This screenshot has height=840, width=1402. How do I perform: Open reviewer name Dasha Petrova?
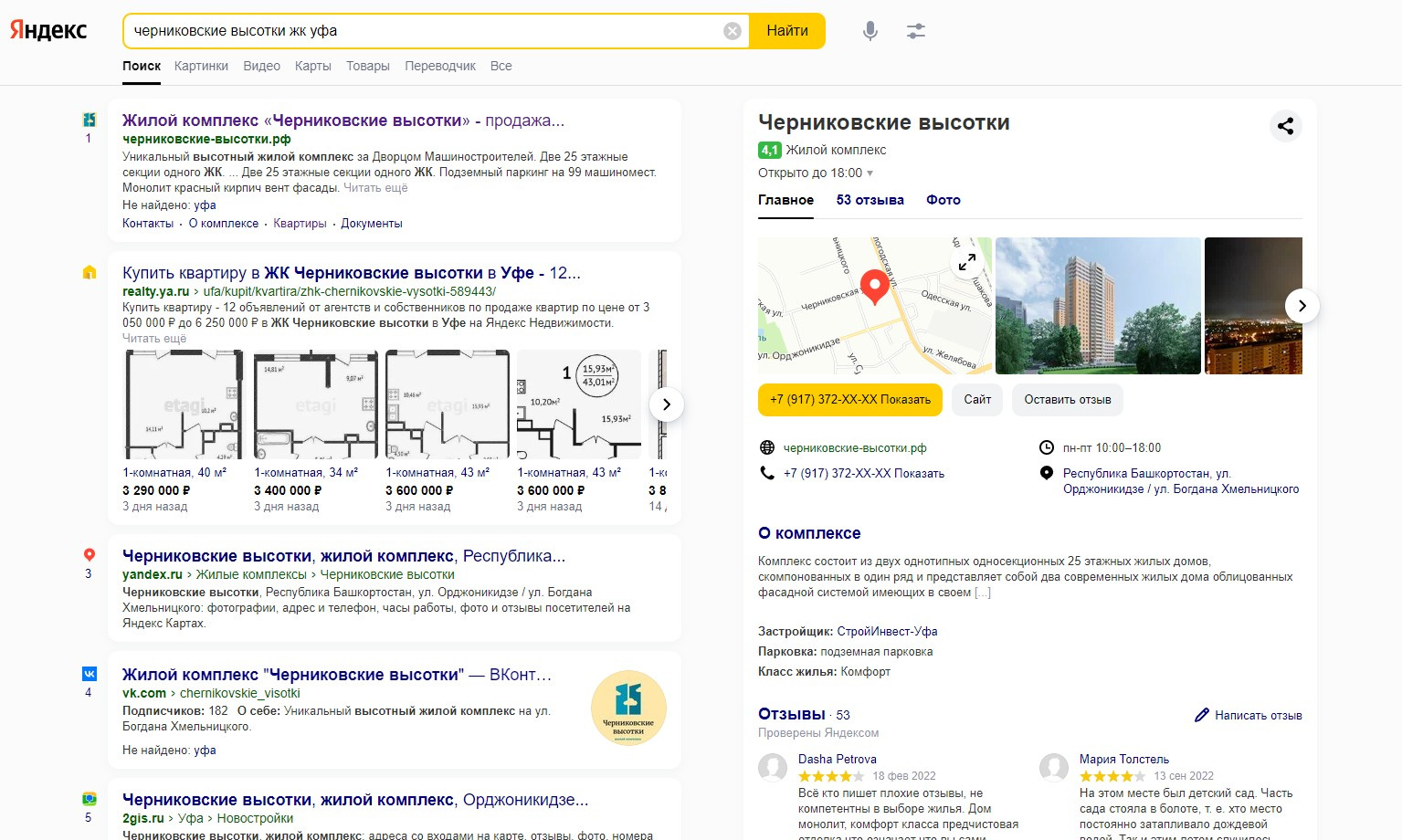(838, 760)
